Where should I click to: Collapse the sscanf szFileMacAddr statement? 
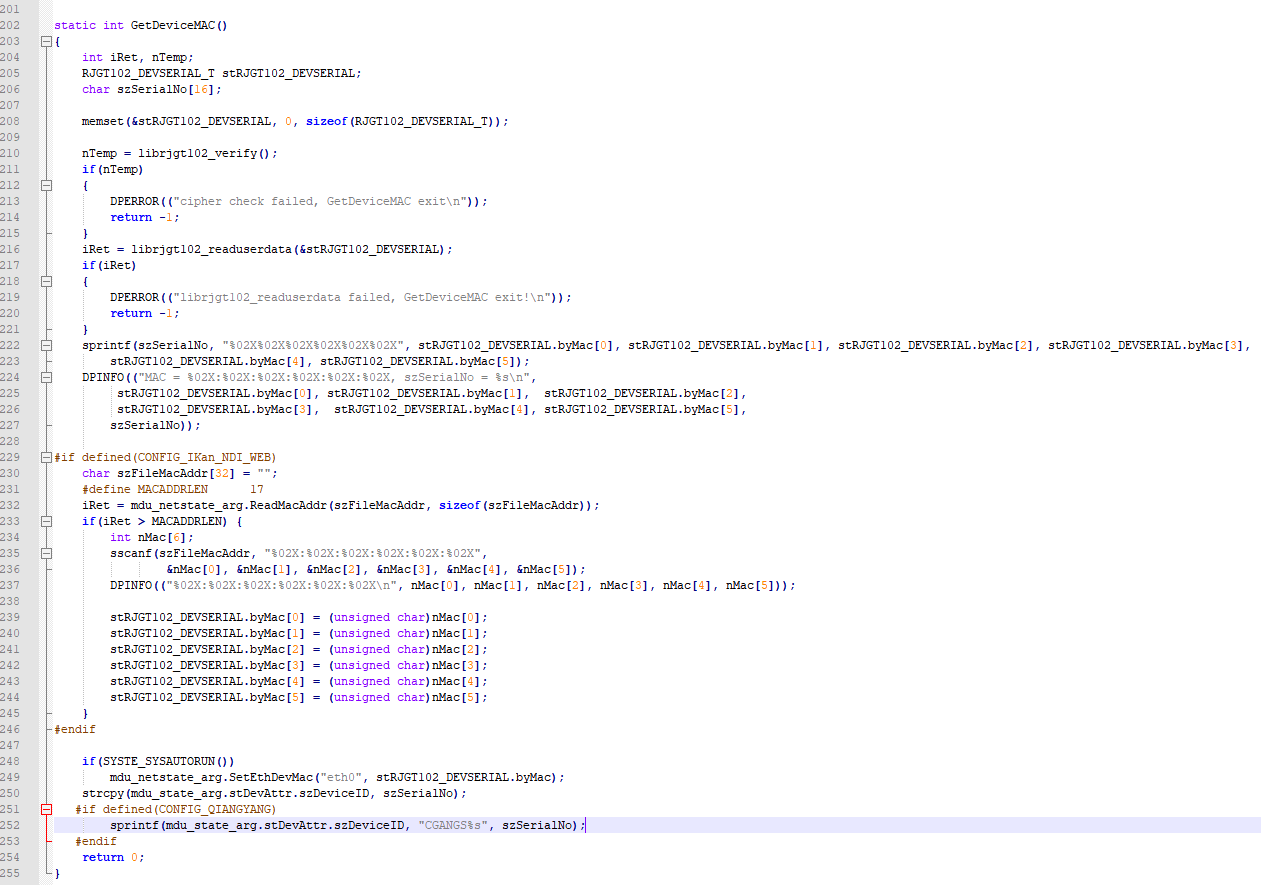click(x=46, y=553)
